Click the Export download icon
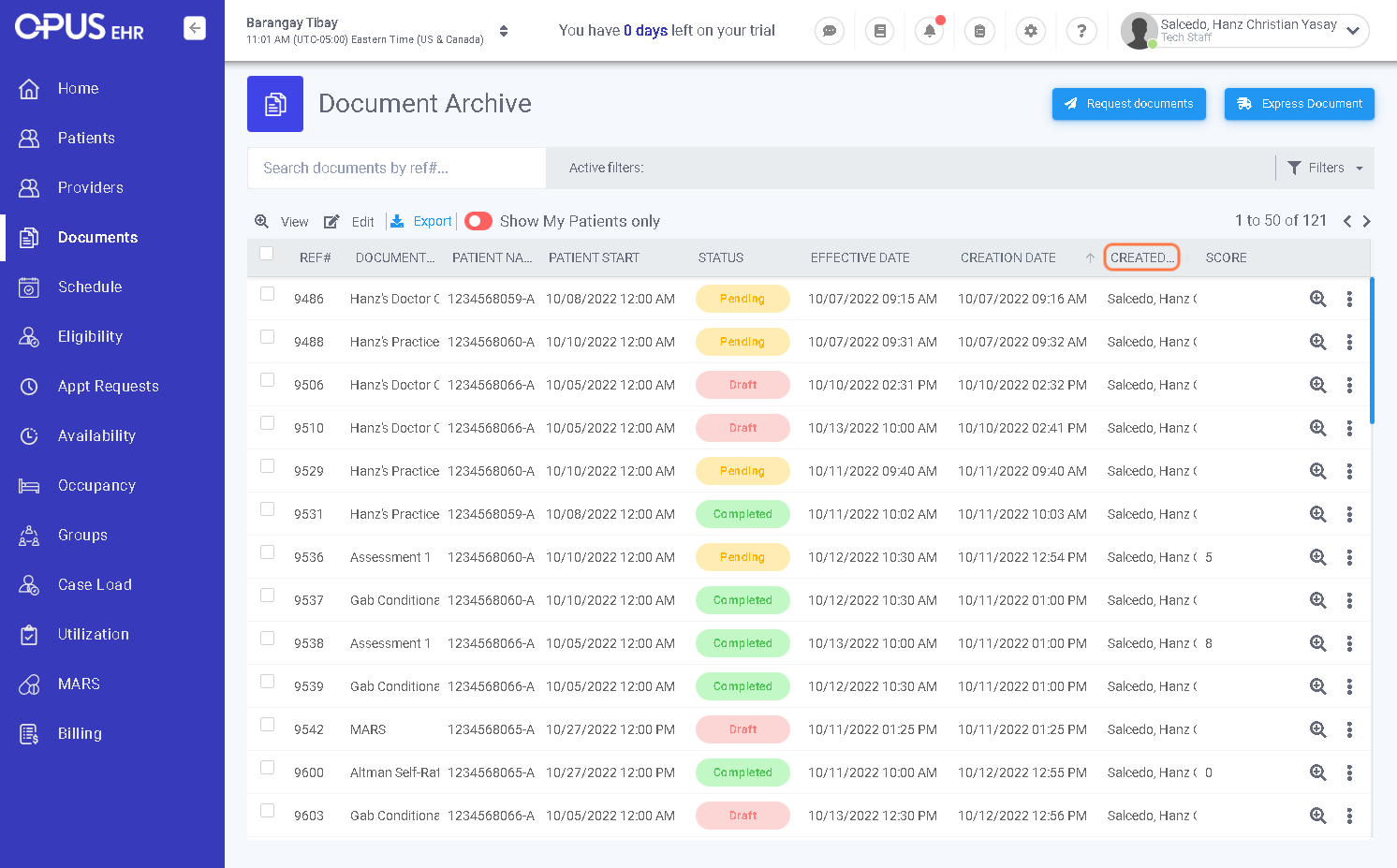 coord(397,221)
